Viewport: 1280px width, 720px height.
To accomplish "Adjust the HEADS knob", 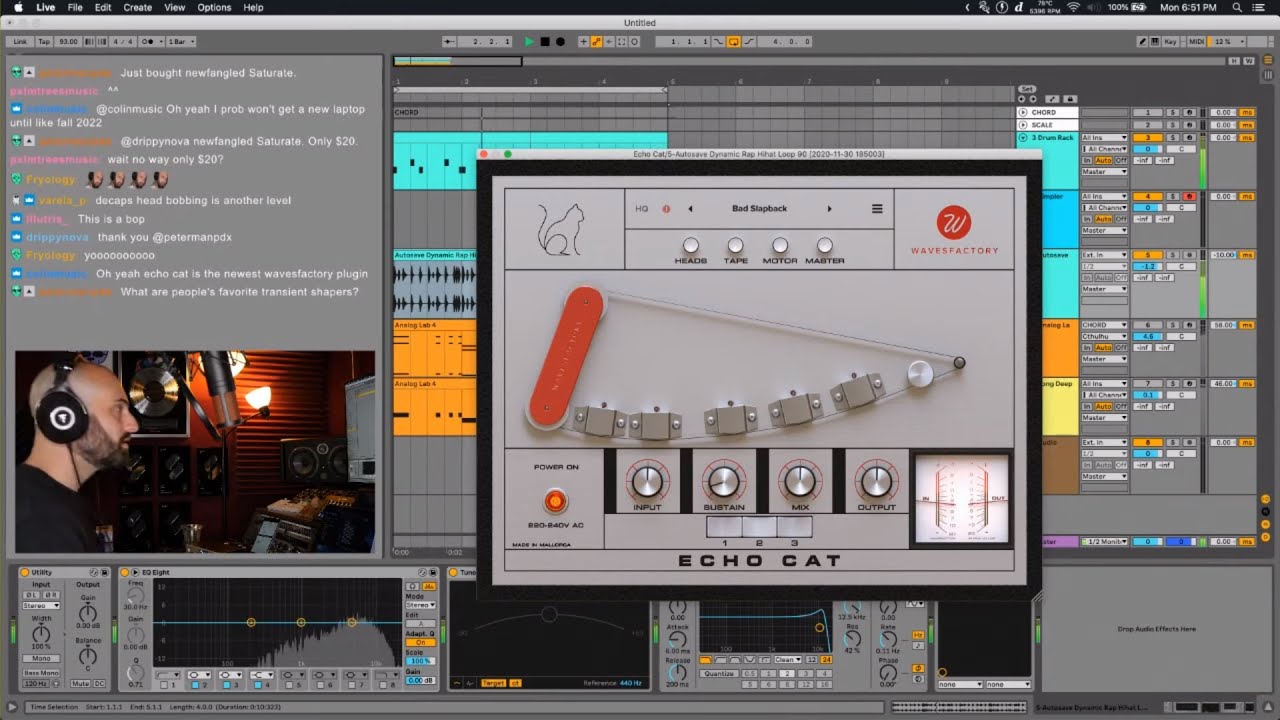I will 690,245.
